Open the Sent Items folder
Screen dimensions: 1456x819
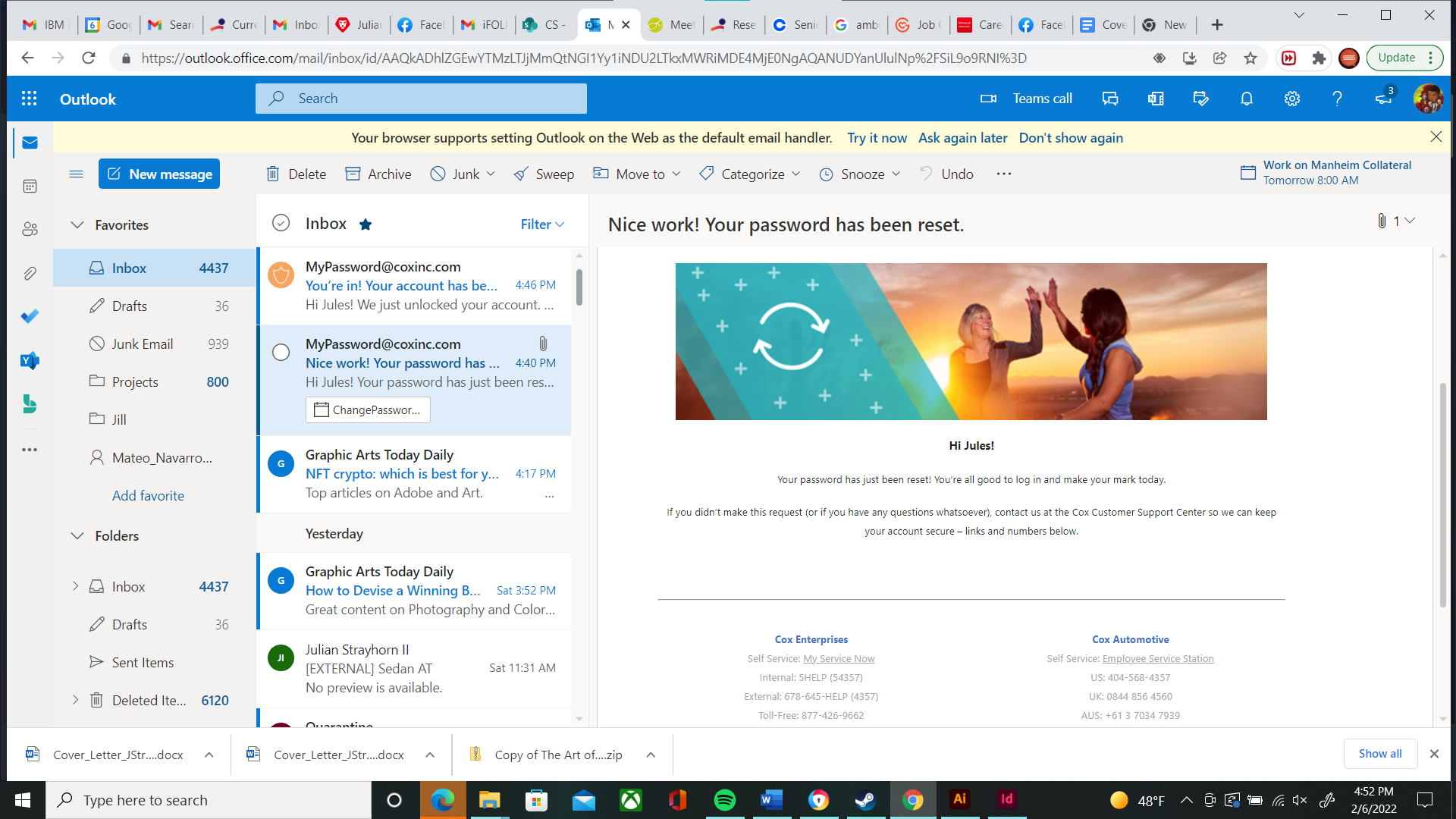[143, 663]
